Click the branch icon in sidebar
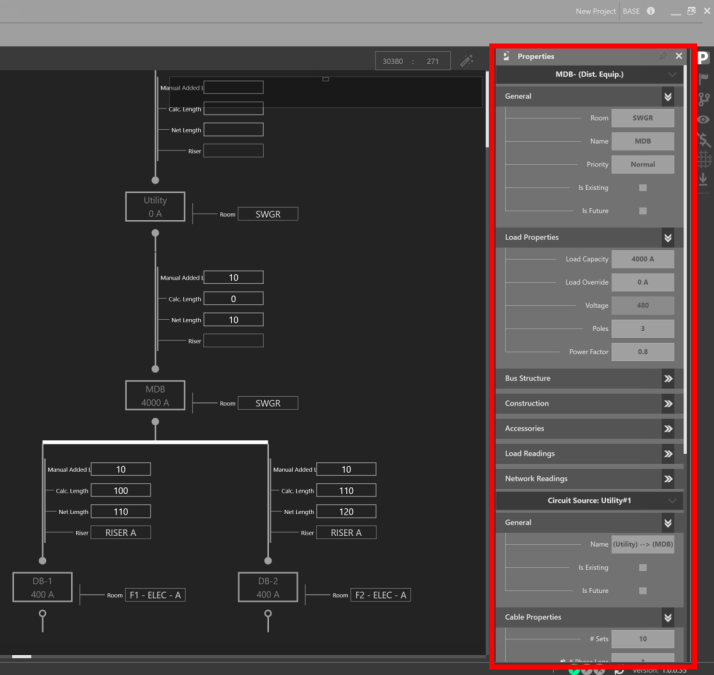The height and width of the screenshot is (675, 714). coord(704,99)
